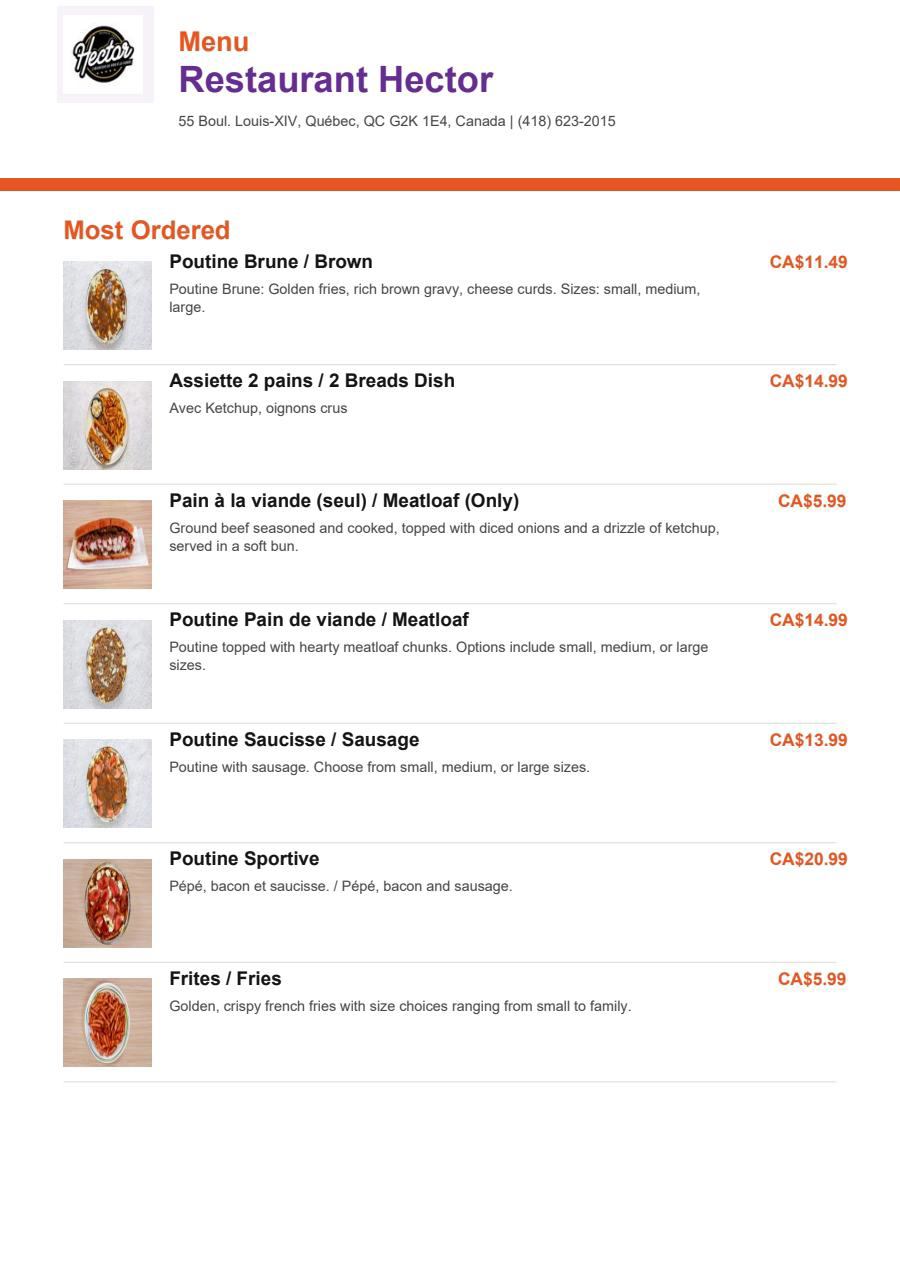Viewport: 900px width, 1273px height.
Task: View the Poutine Saucisse / Sausage photo
Action: [x=107, y=784]
